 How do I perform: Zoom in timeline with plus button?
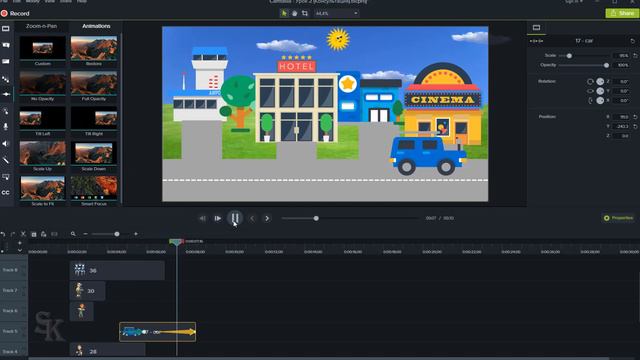pyautogui.click(x=136, y=234)
